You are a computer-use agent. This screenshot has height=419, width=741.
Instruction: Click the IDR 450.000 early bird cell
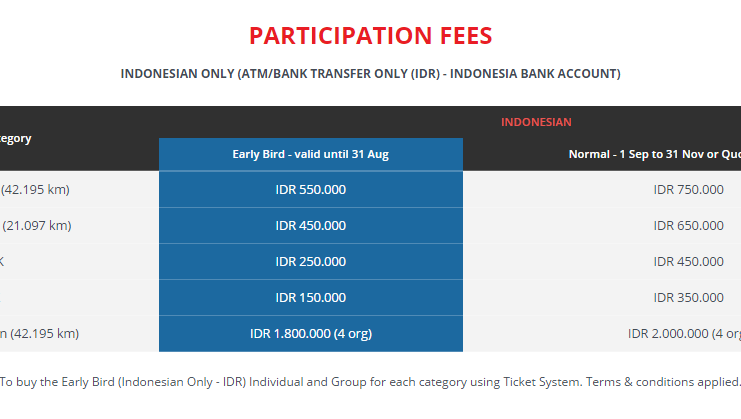(x=310, y=225)
